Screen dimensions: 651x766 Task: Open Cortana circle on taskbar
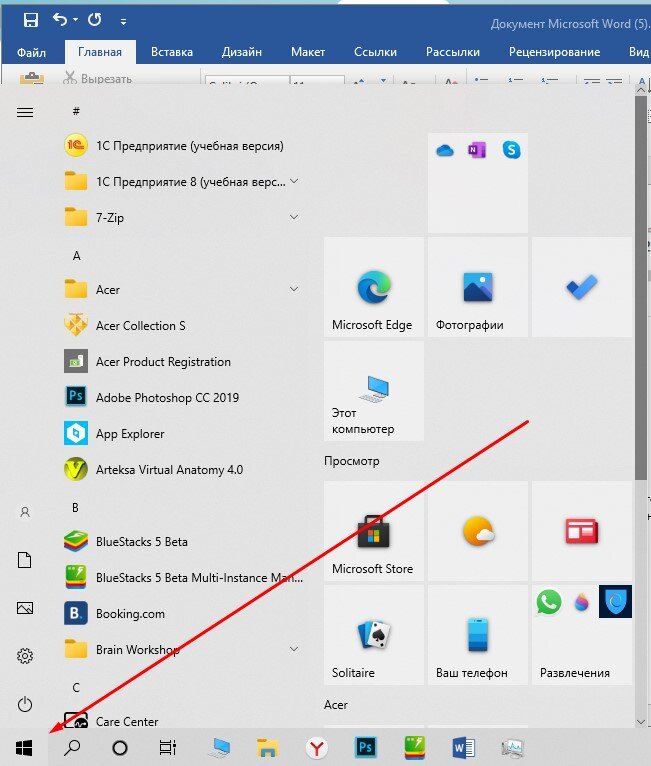click(120, 747)
